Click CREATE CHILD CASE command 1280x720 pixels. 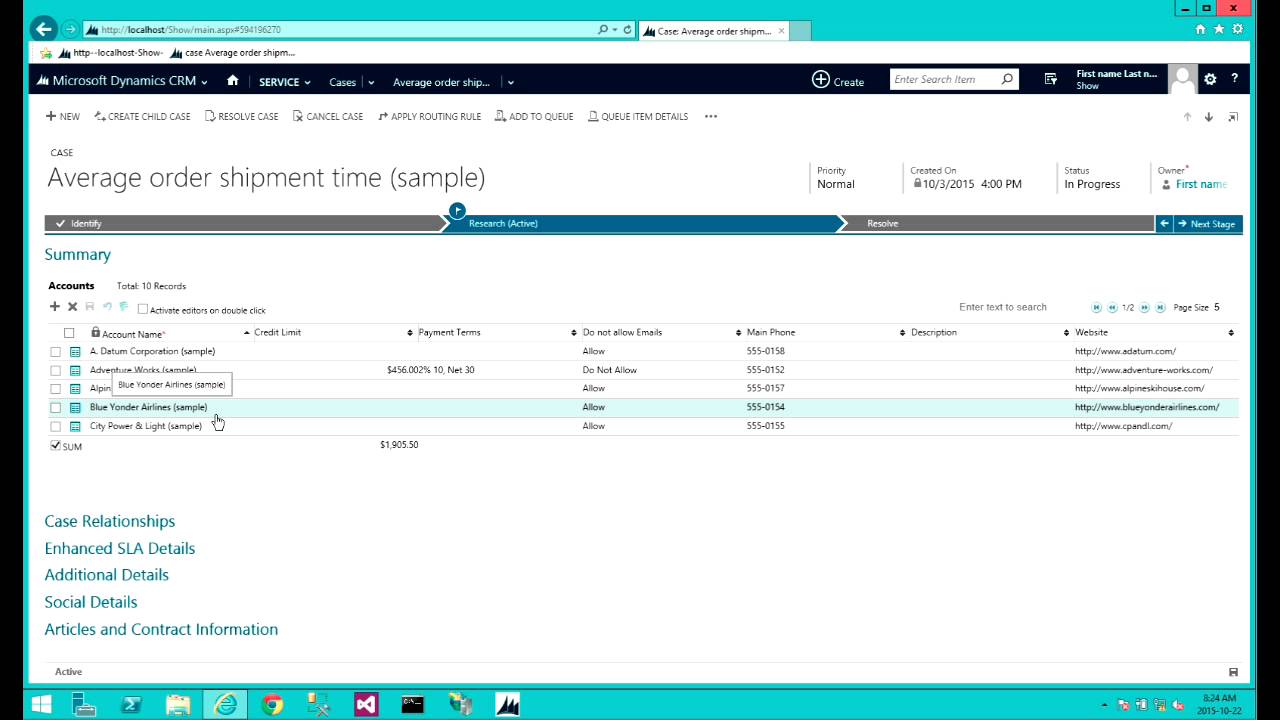pyautogui.click(x=142, y=117)
